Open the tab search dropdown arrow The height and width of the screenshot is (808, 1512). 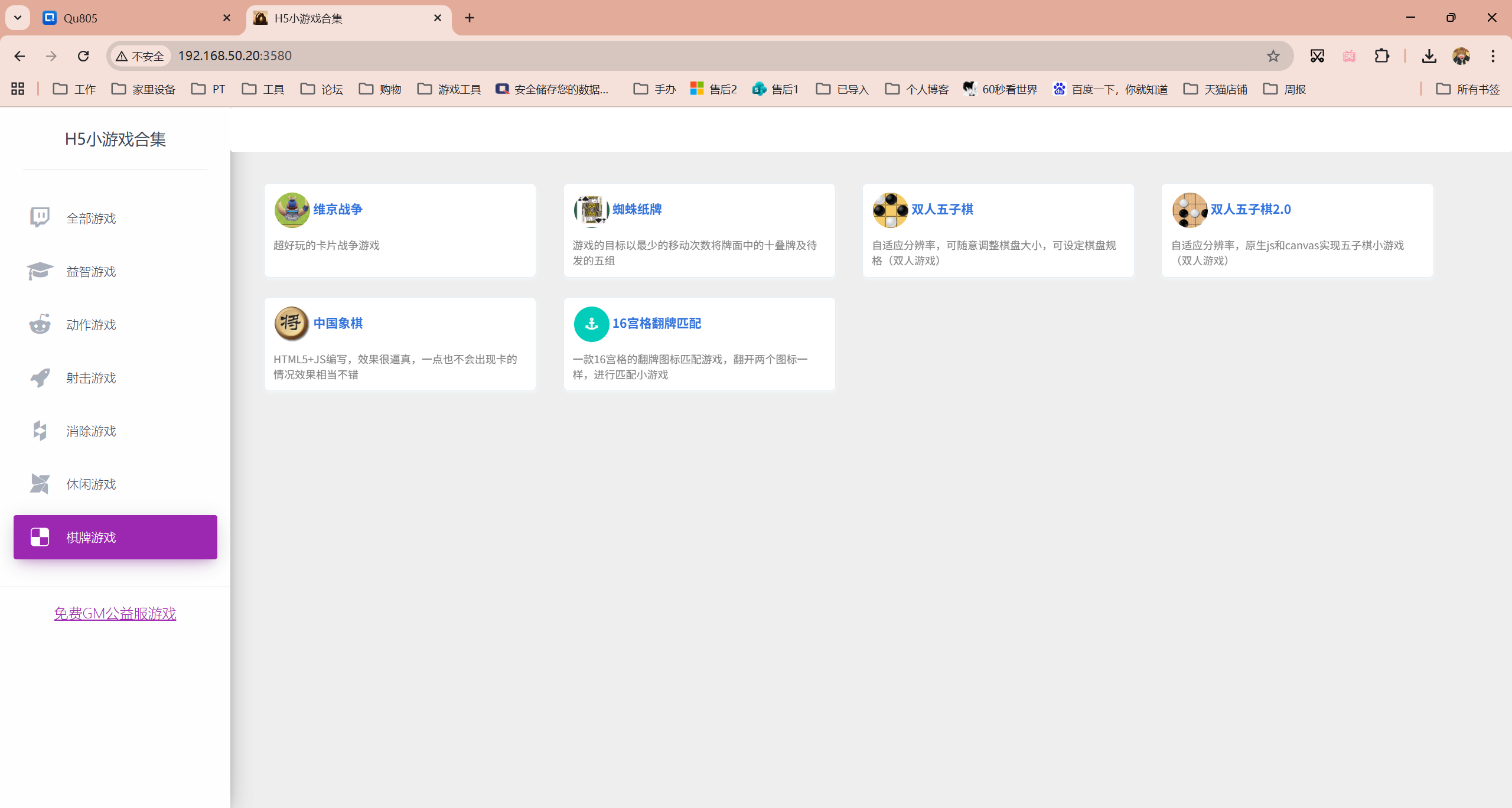click(x=18, y=18)
